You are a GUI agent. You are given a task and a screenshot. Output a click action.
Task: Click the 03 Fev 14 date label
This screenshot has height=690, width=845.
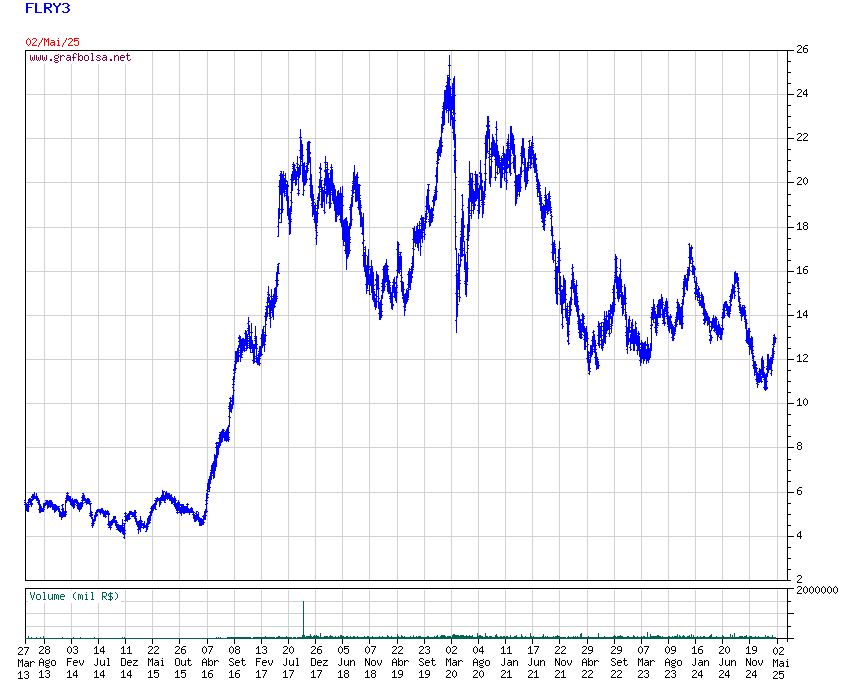[x=74, y=663]
